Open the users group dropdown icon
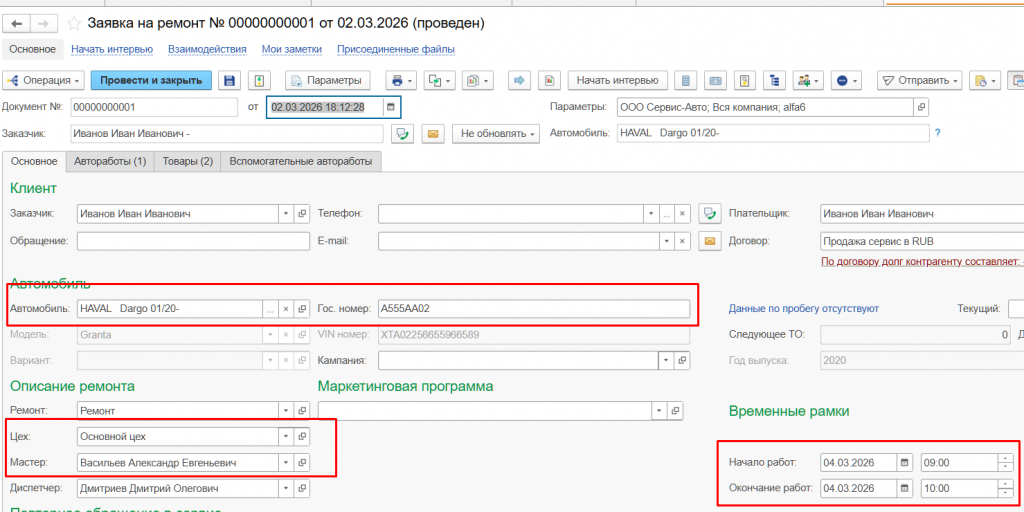This screenshot has width=1024, height=512. coord(808,80)
